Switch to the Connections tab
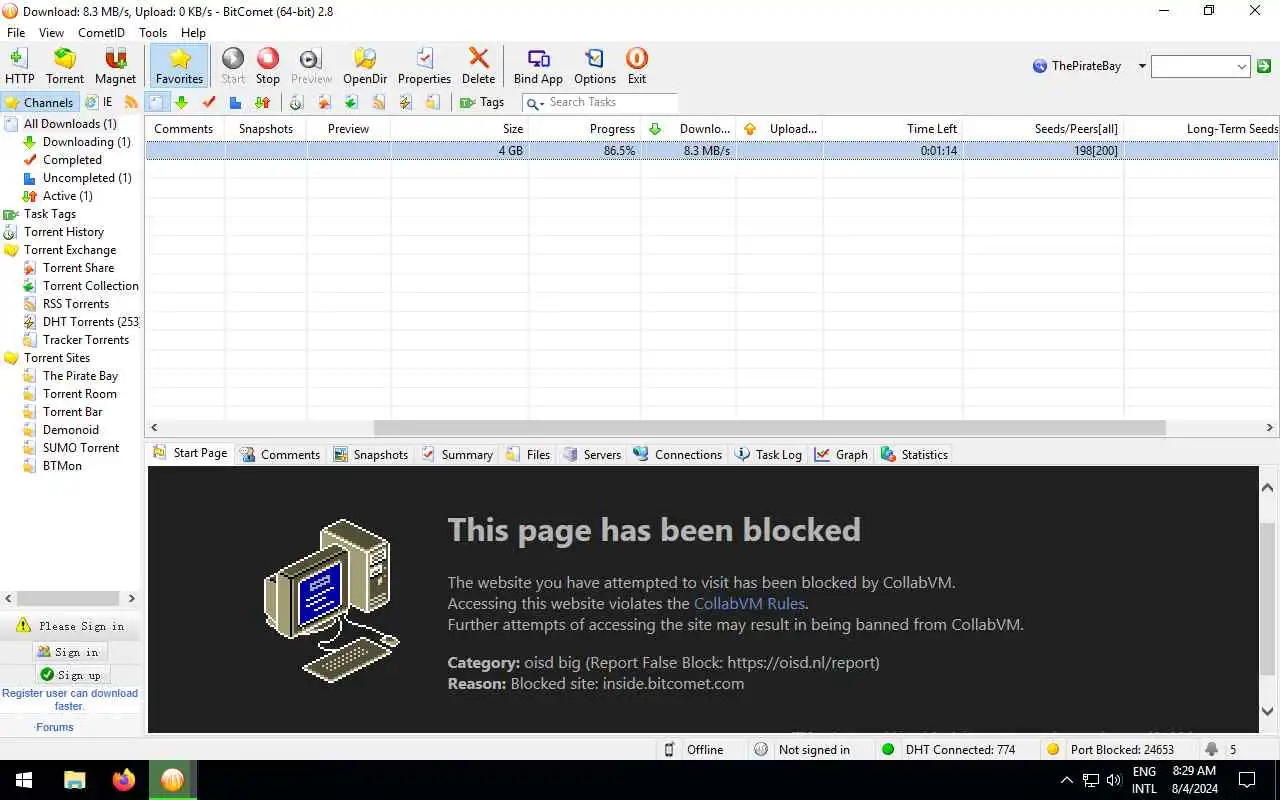Screen dimensions: 1280x800 click(677, 454)
